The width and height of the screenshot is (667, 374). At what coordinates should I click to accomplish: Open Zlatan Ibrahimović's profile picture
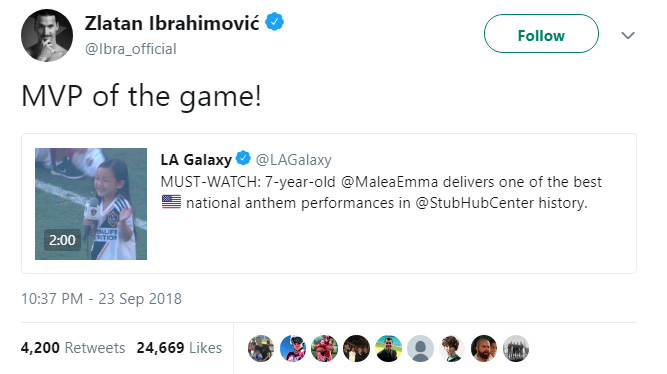47,36
